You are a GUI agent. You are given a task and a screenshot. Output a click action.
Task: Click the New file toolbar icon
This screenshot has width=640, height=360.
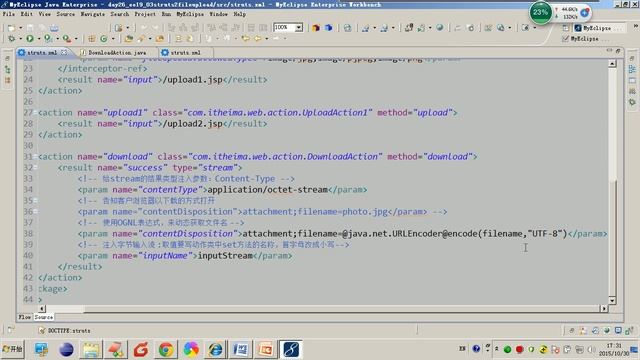11,28
